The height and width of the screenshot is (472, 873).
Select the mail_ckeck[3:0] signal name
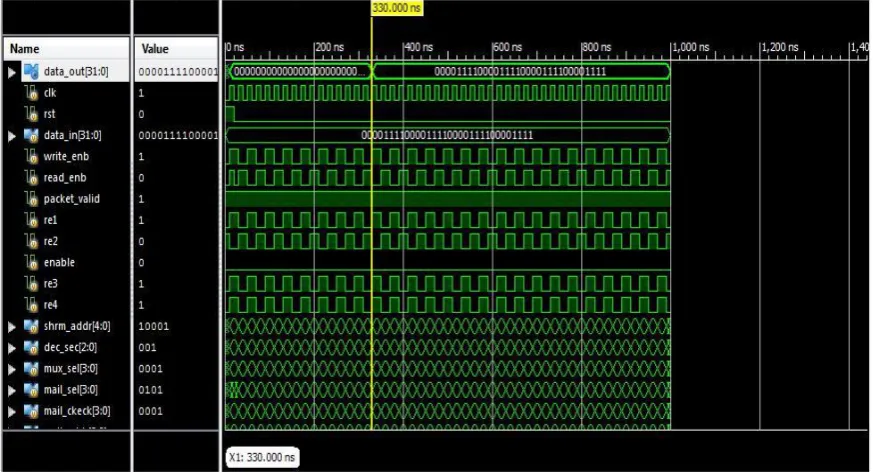point(77,411)
